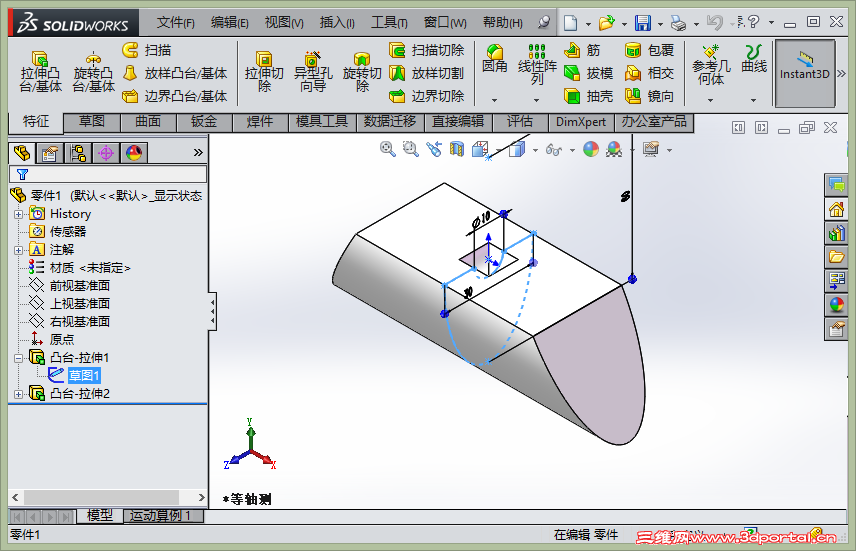This screenshot has width=856, height=551.
Task: Collapse the 凸台-拉伸1 feature node
Action: point(19,358)
